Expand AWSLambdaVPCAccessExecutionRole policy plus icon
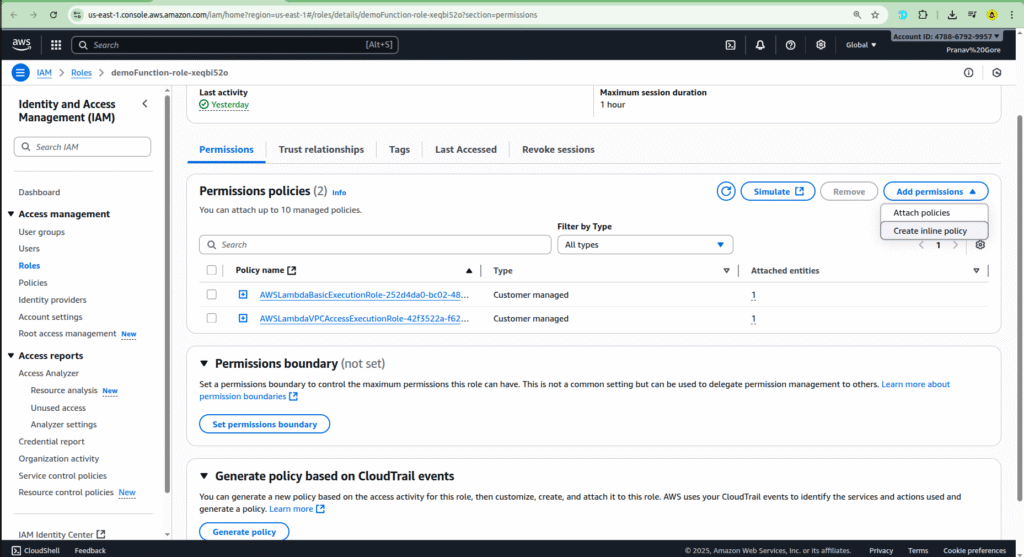The width and height of the screenshot is (1024, 557). click(243, 319)
